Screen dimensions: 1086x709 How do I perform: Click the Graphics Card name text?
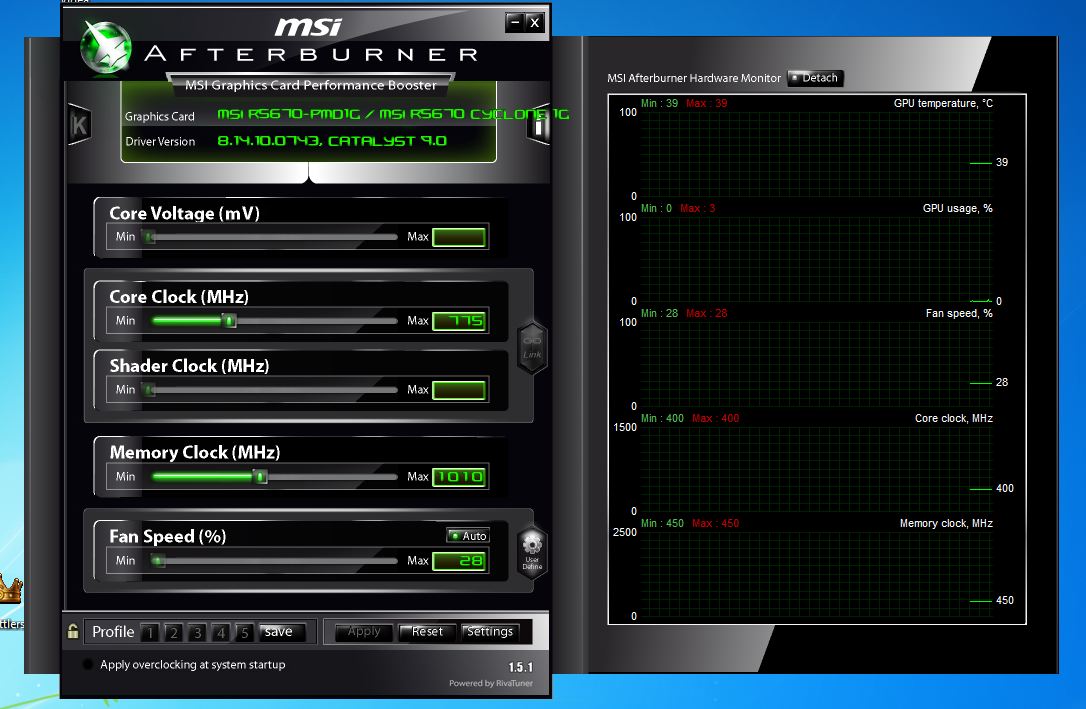[393, 114]
